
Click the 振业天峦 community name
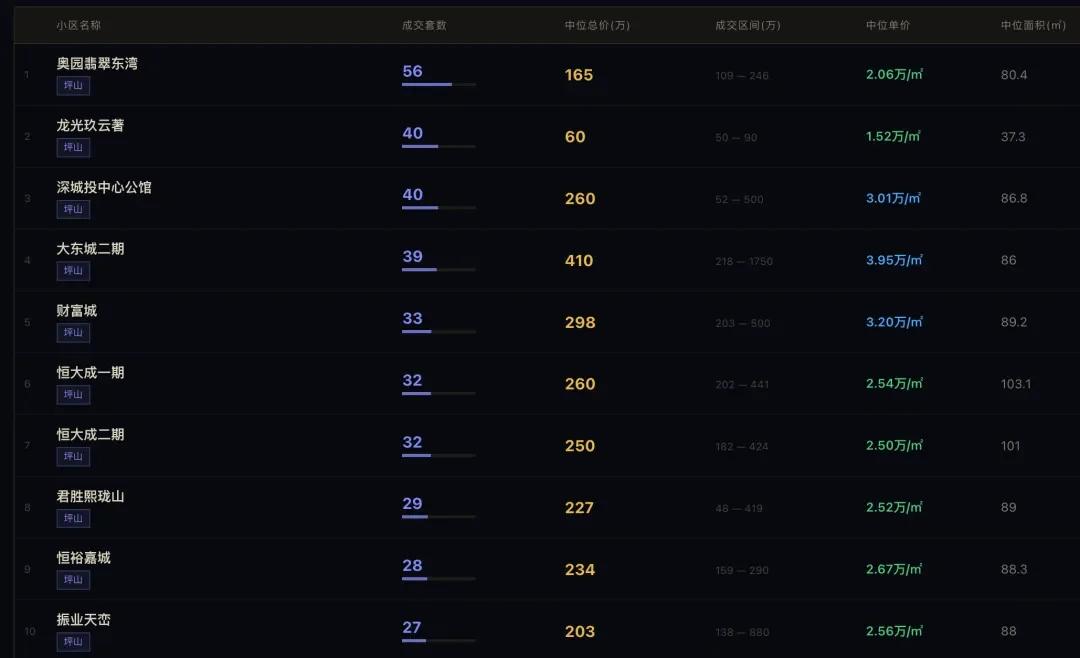coord(83,620)
